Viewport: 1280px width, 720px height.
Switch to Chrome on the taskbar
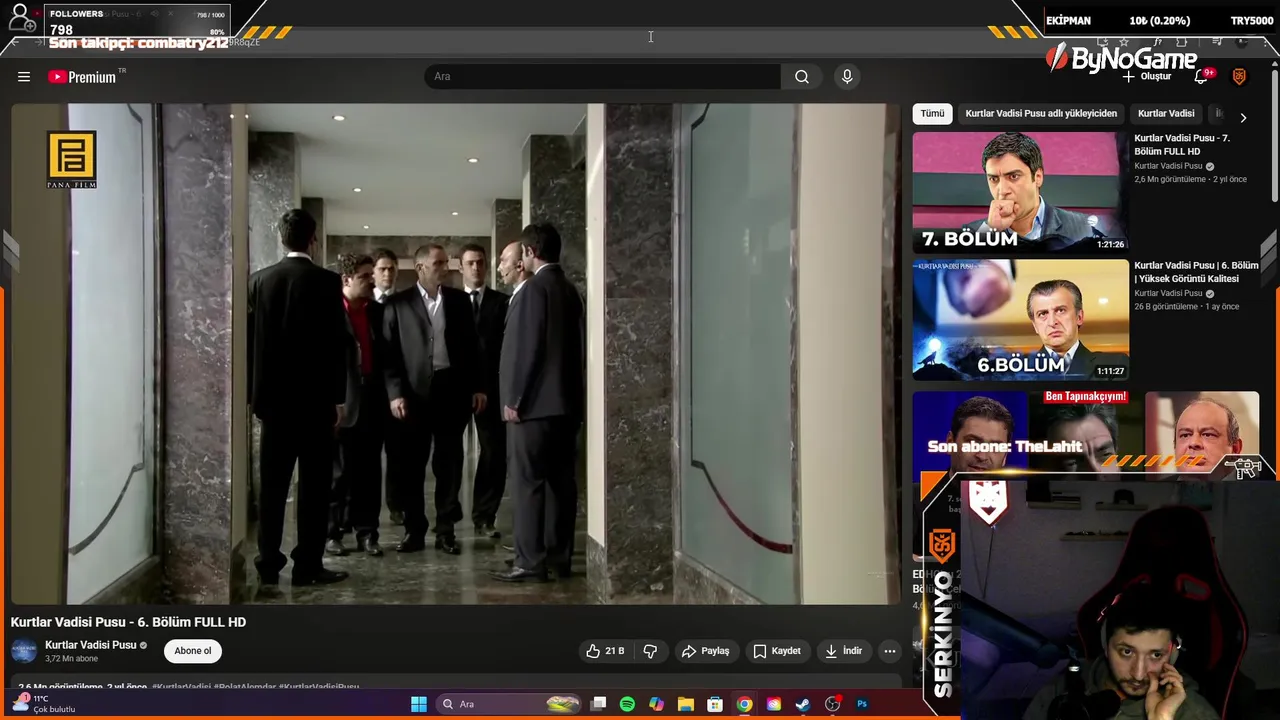[x=744, y=704]
